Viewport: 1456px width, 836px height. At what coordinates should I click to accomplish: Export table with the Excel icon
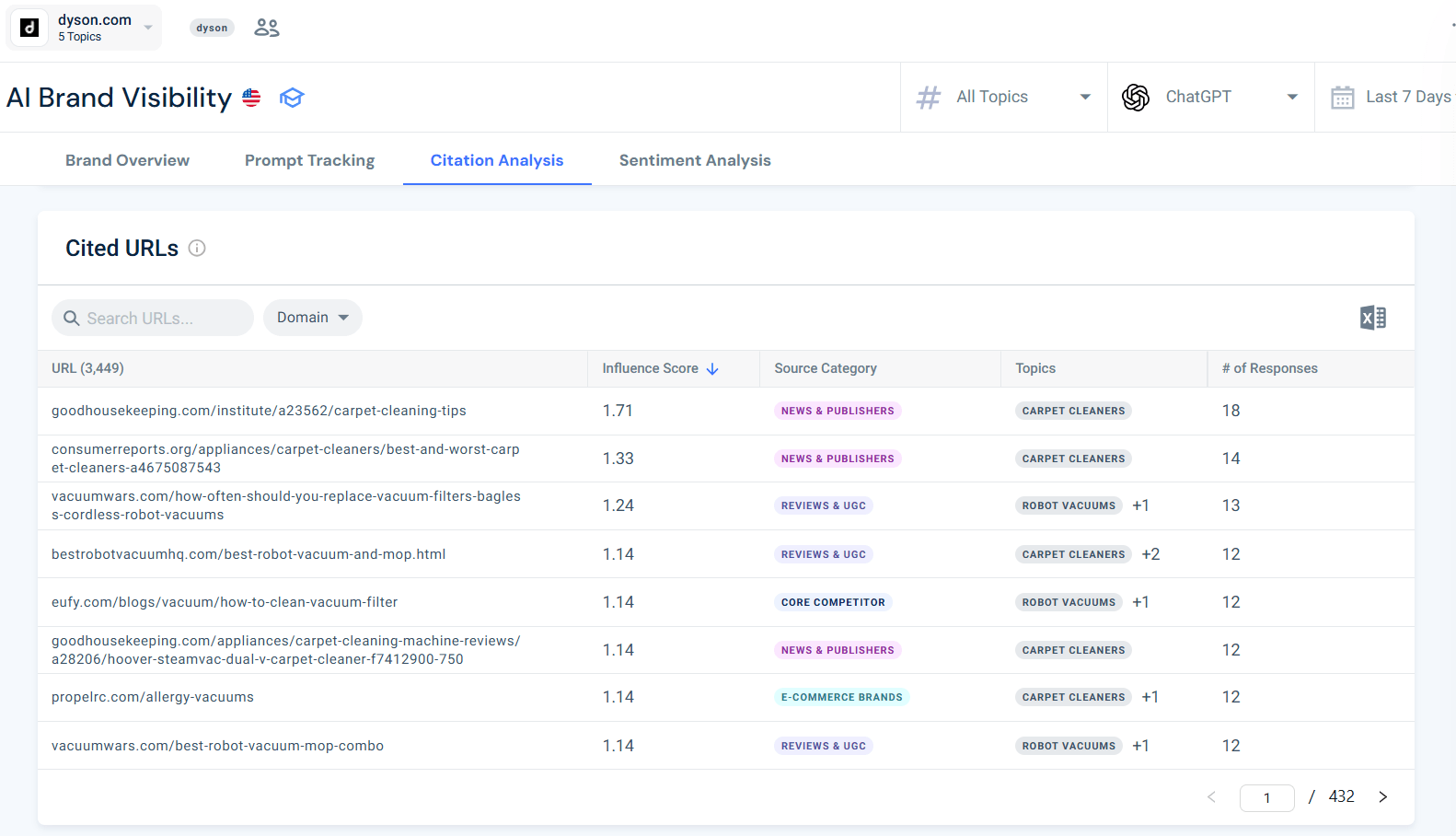(1373, 318)
